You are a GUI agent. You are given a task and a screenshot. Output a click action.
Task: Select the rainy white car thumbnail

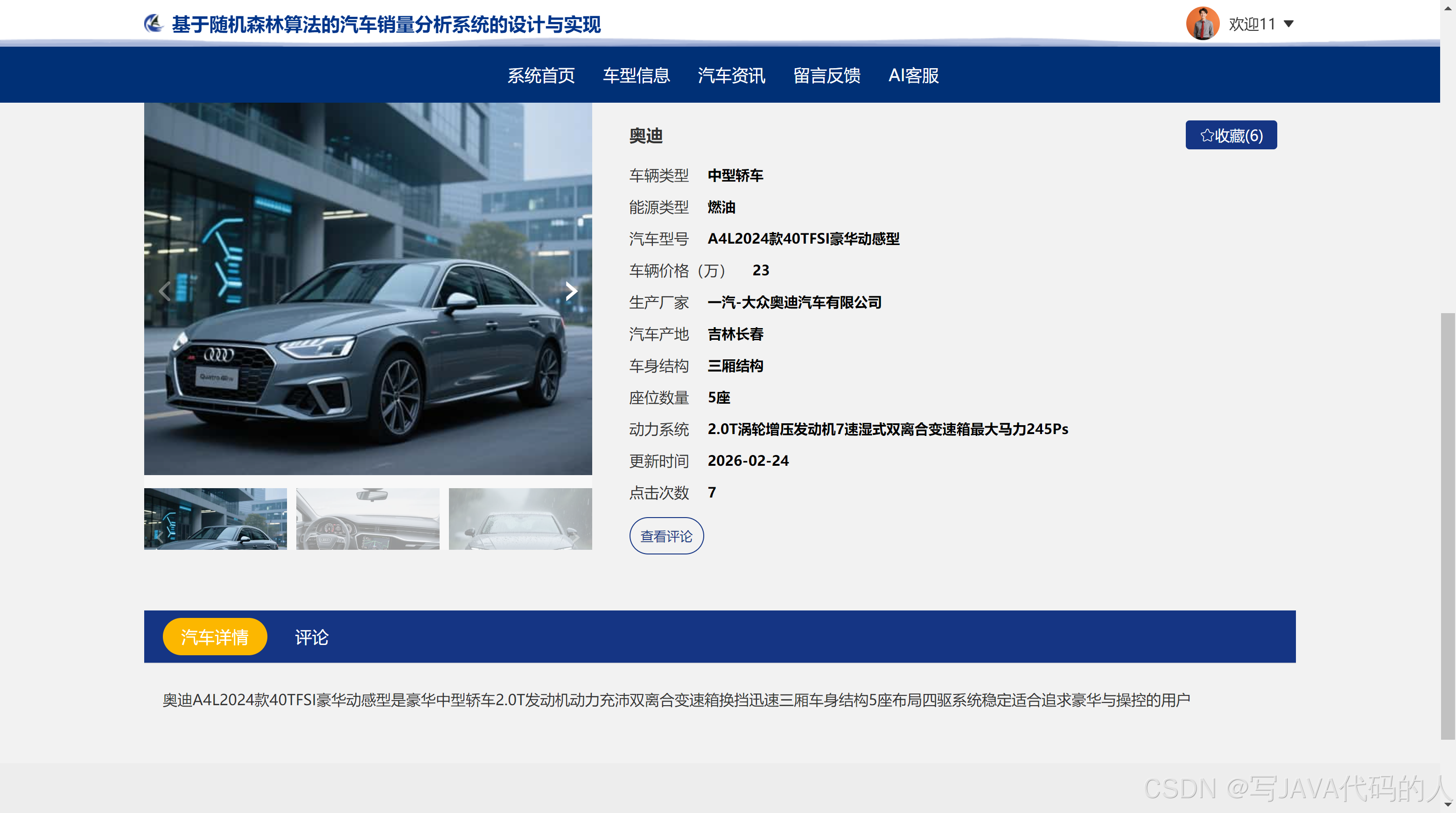pos(520,519)
